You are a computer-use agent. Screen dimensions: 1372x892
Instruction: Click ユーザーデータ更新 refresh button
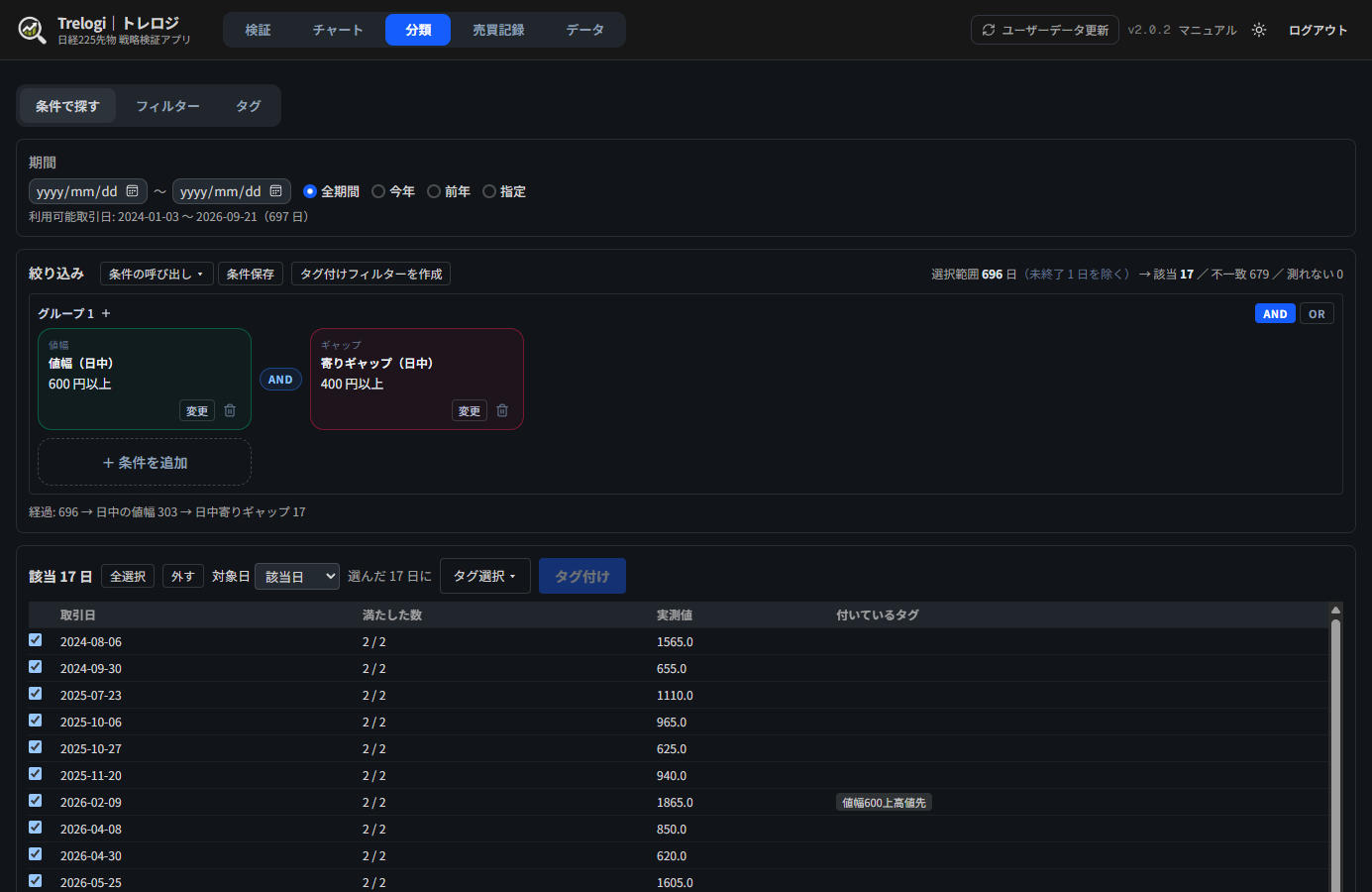coord(1045,30)
